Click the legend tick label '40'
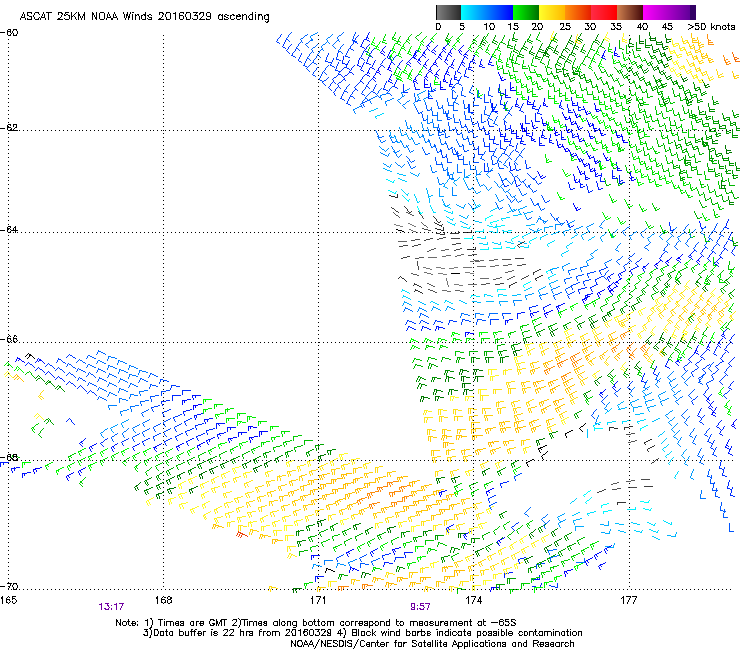Image resolution: width=740 pixels, height=650 pixels. pyautogui.click(x=642, y=27)
